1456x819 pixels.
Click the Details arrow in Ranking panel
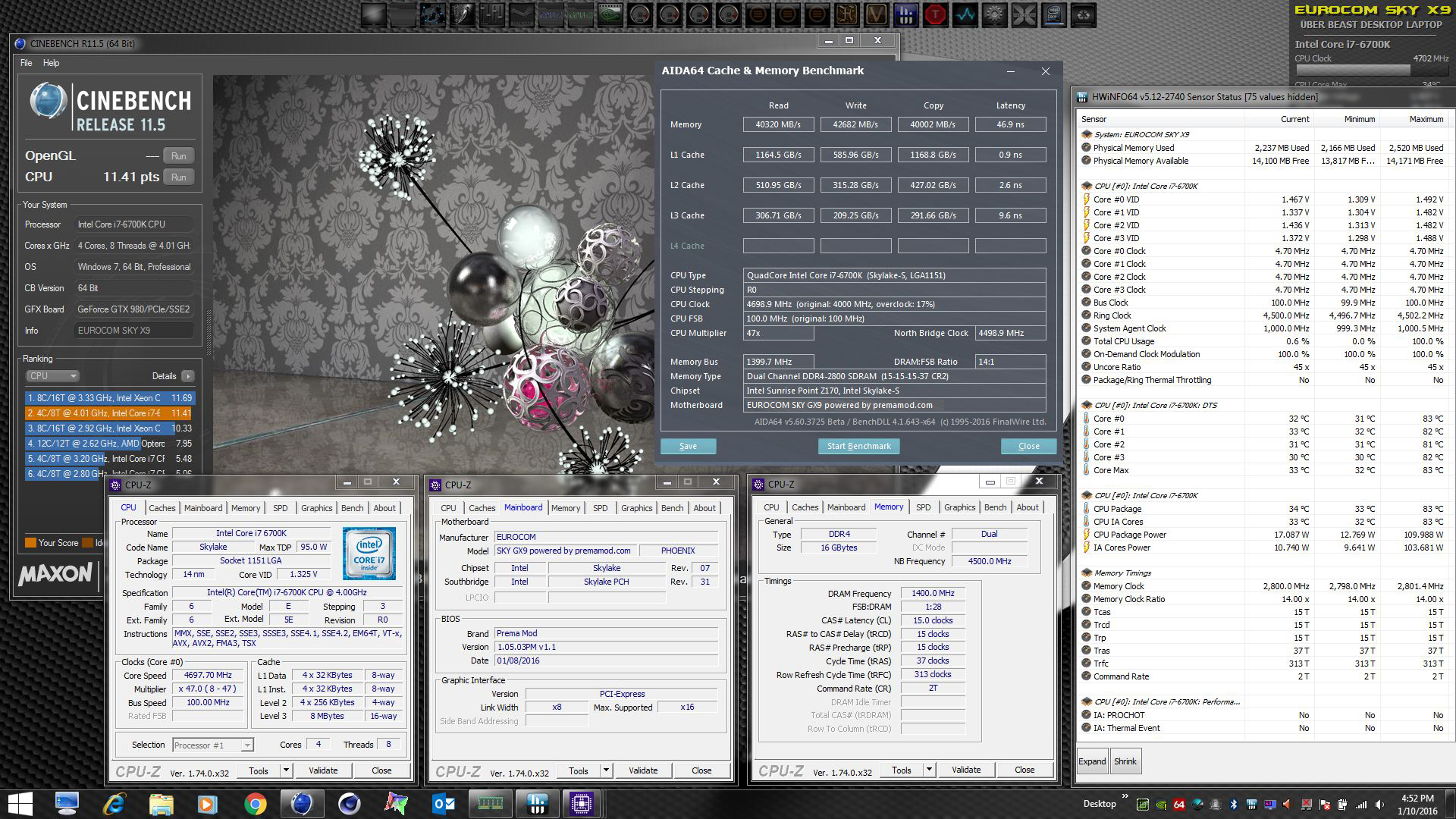pos(188,376)
